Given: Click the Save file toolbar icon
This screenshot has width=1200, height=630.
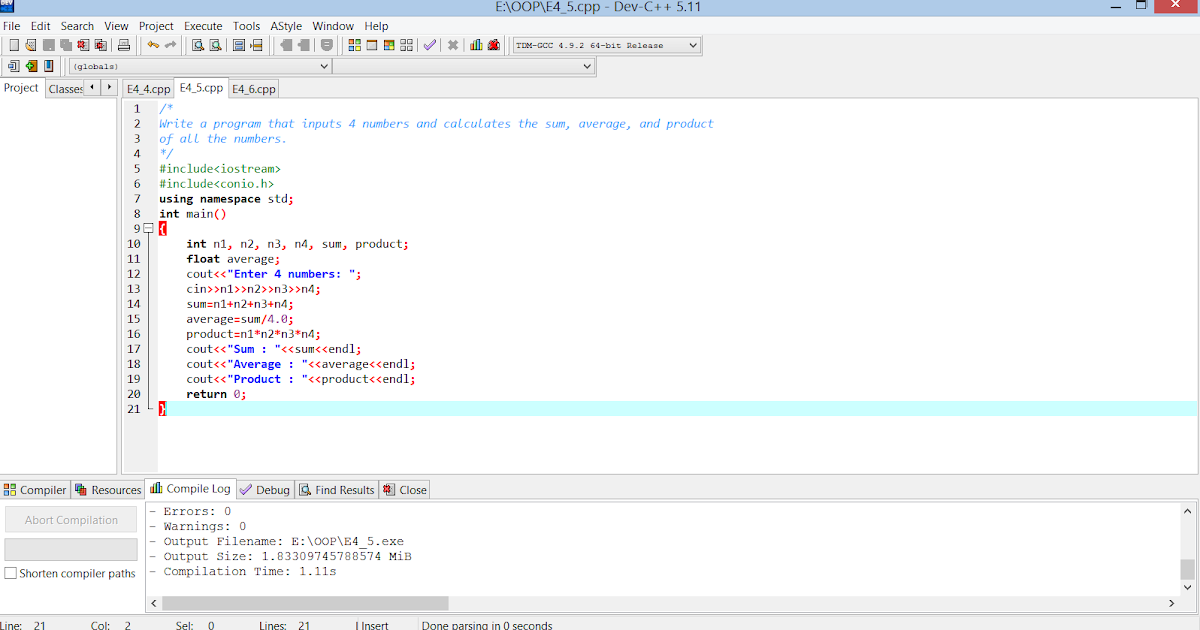Looking at the screenshot, I should [49, 45].
